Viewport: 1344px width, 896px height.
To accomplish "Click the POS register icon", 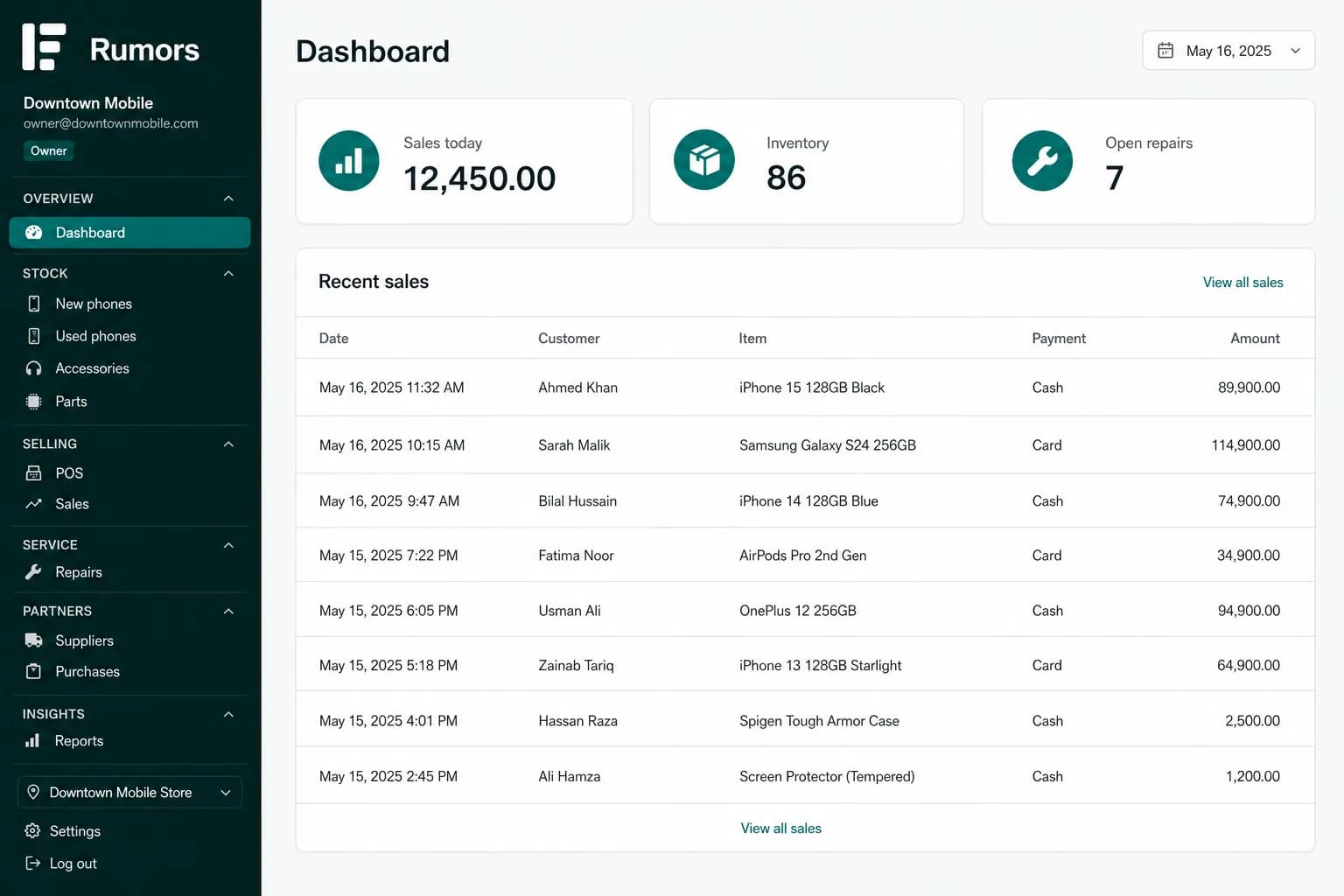I will (34, 473).
